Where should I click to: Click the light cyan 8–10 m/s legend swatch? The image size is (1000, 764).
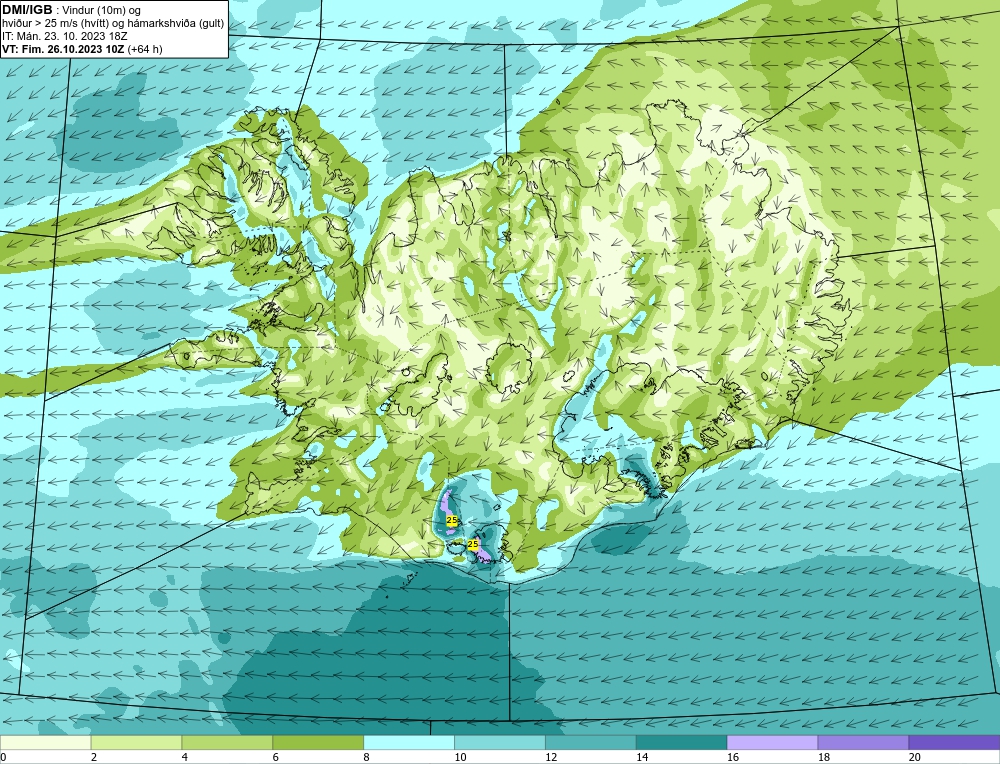point(409,742)
